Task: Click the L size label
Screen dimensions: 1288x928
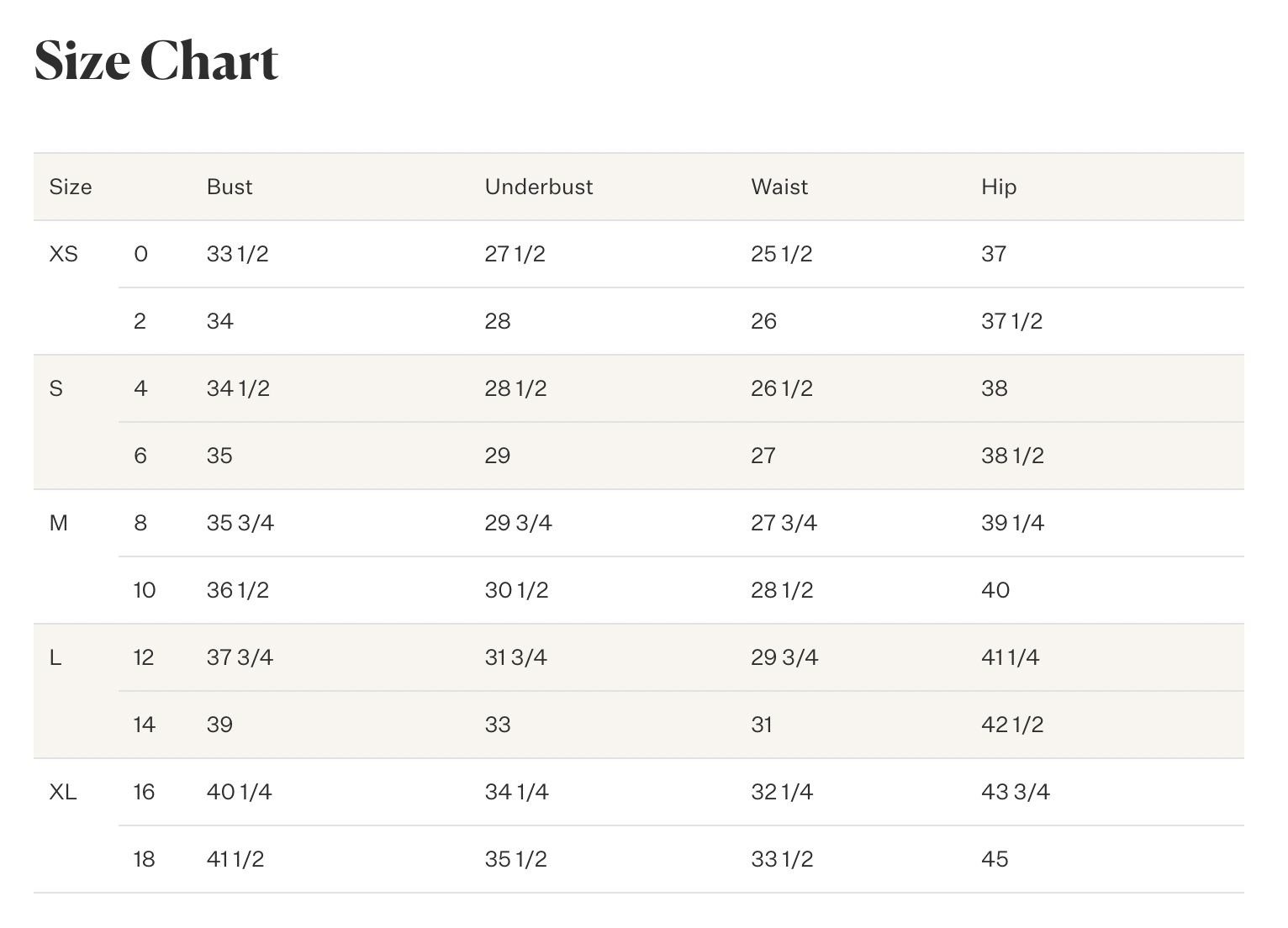Action: coord(55,657)
